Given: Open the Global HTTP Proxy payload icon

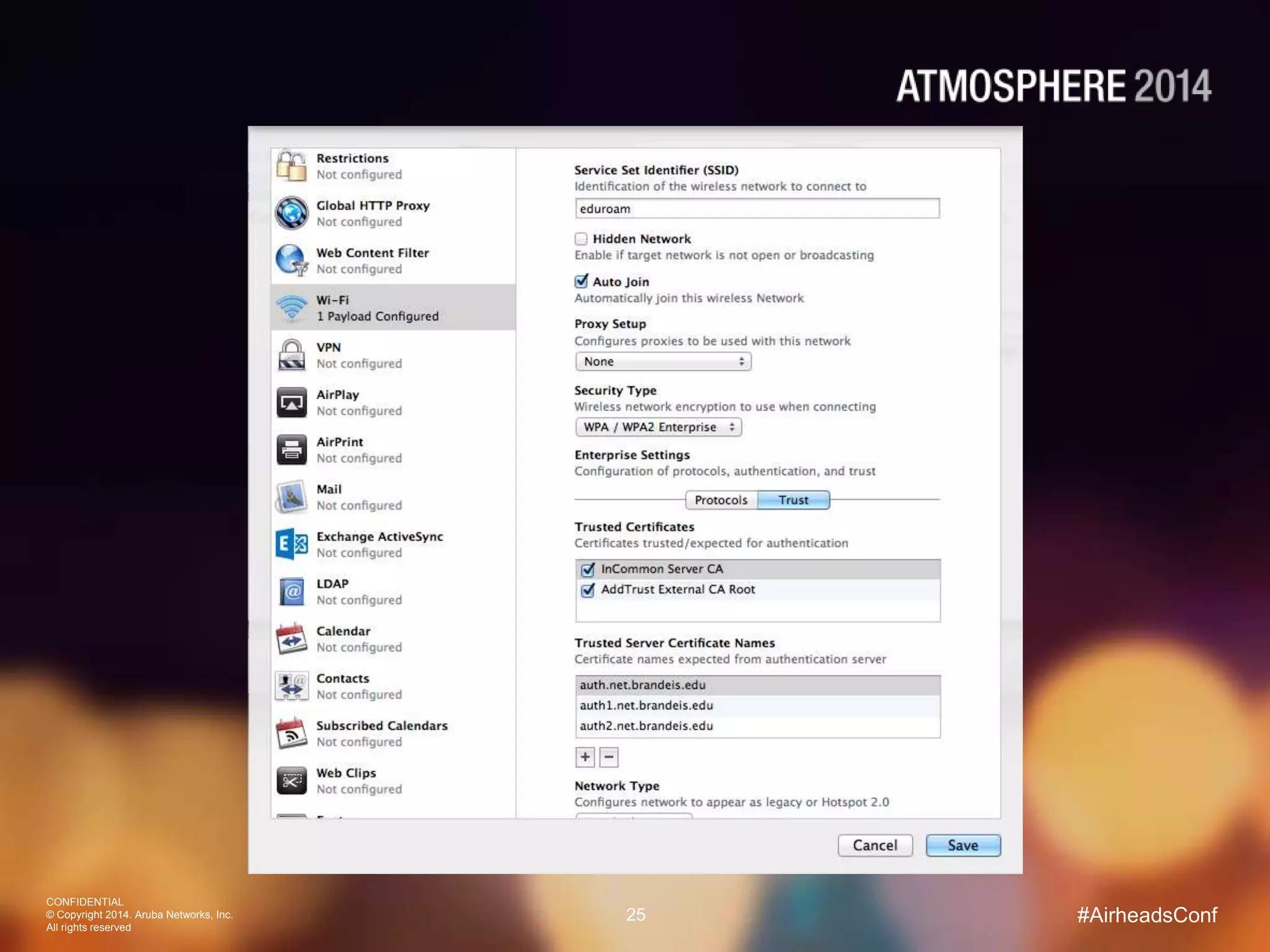Looking at the screenshot, I should coord(291,213).
